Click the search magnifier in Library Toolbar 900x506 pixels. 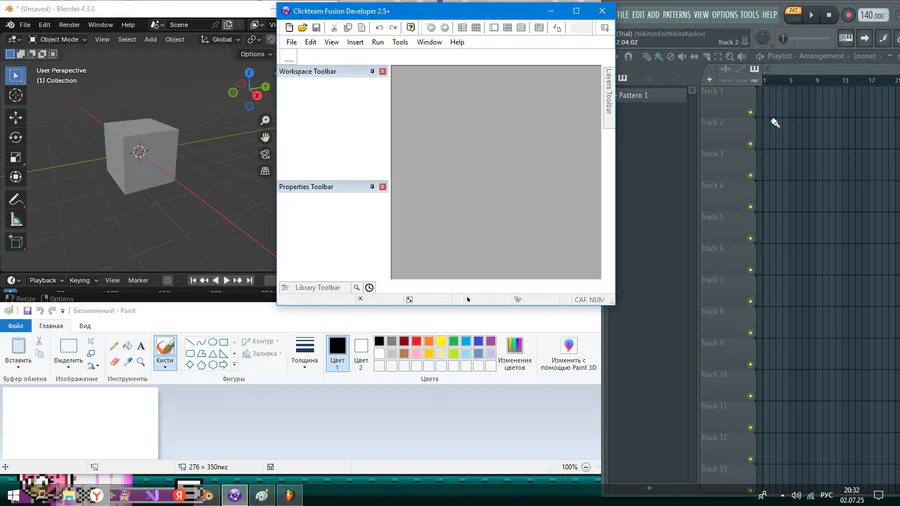[x=356, y=287]
